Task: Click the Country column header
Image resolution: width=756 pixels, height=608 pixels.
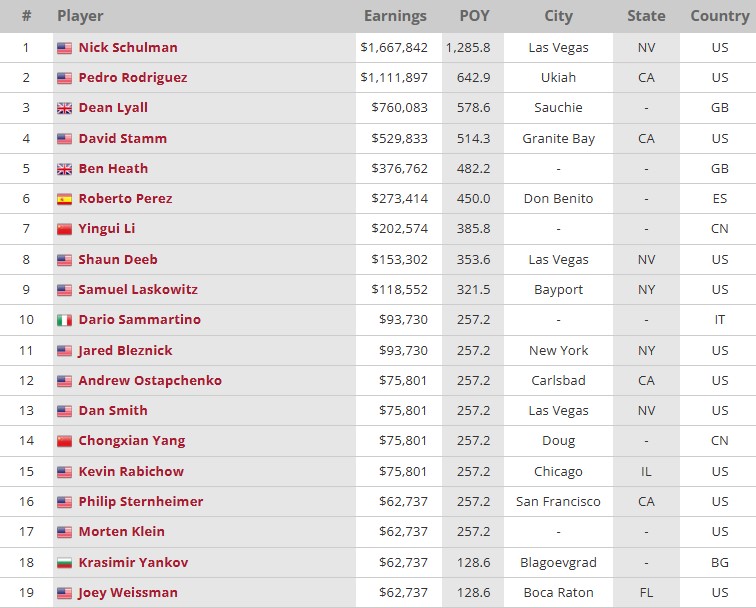Action: pos(719,16)
